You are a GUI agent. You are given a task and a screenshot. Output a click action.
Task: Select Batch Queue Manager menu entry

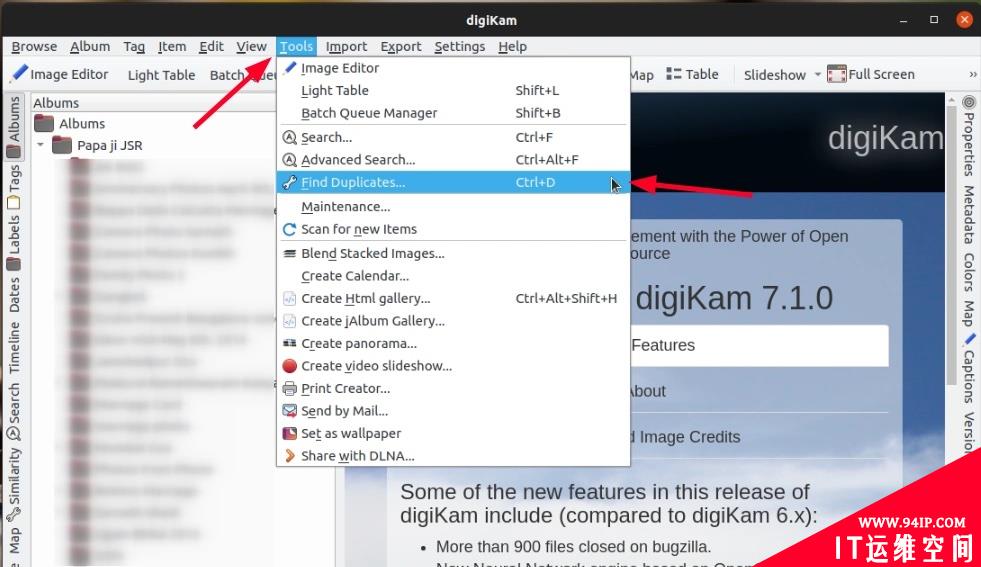pos(453,113)
